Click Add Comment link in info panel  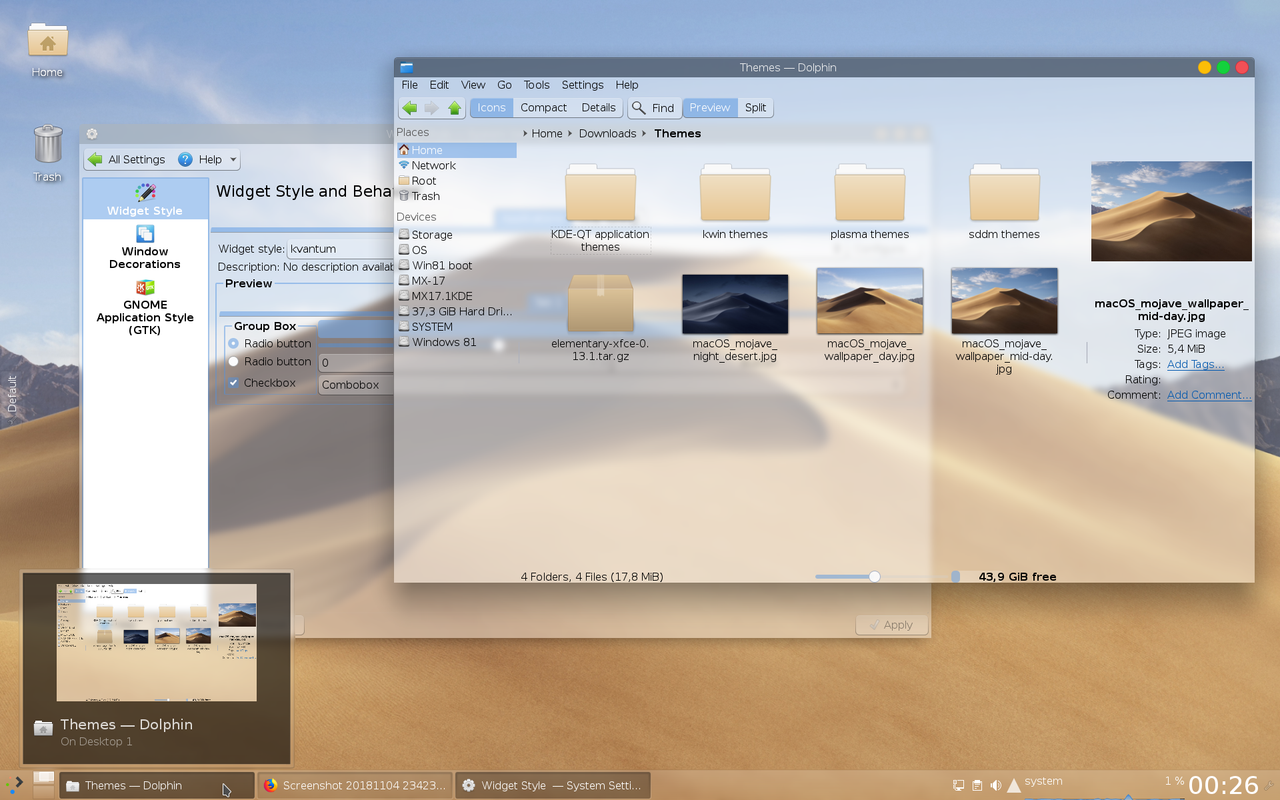click(1209, 395)
